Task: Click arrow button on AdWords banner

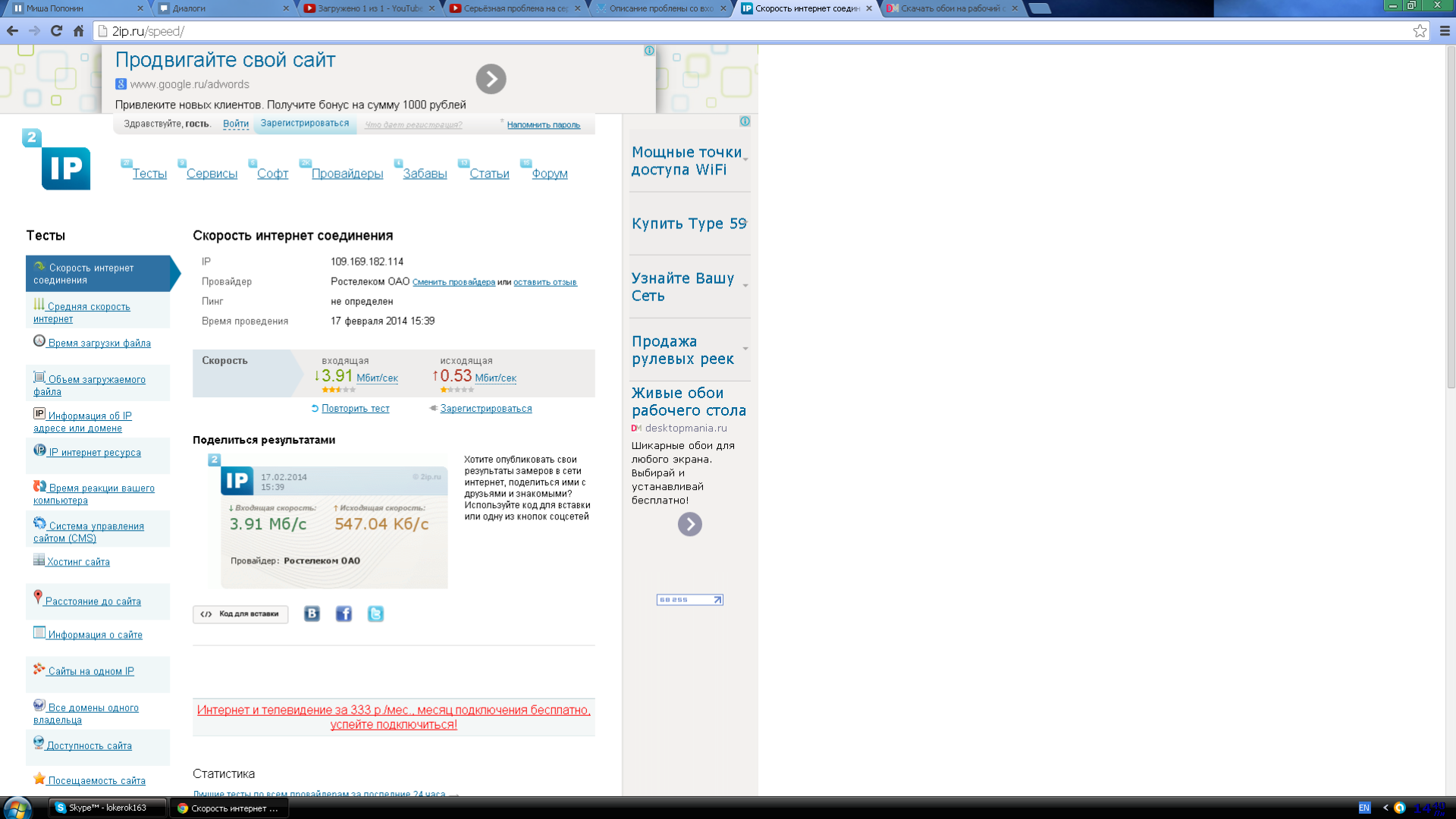Action: pos(491,79)
